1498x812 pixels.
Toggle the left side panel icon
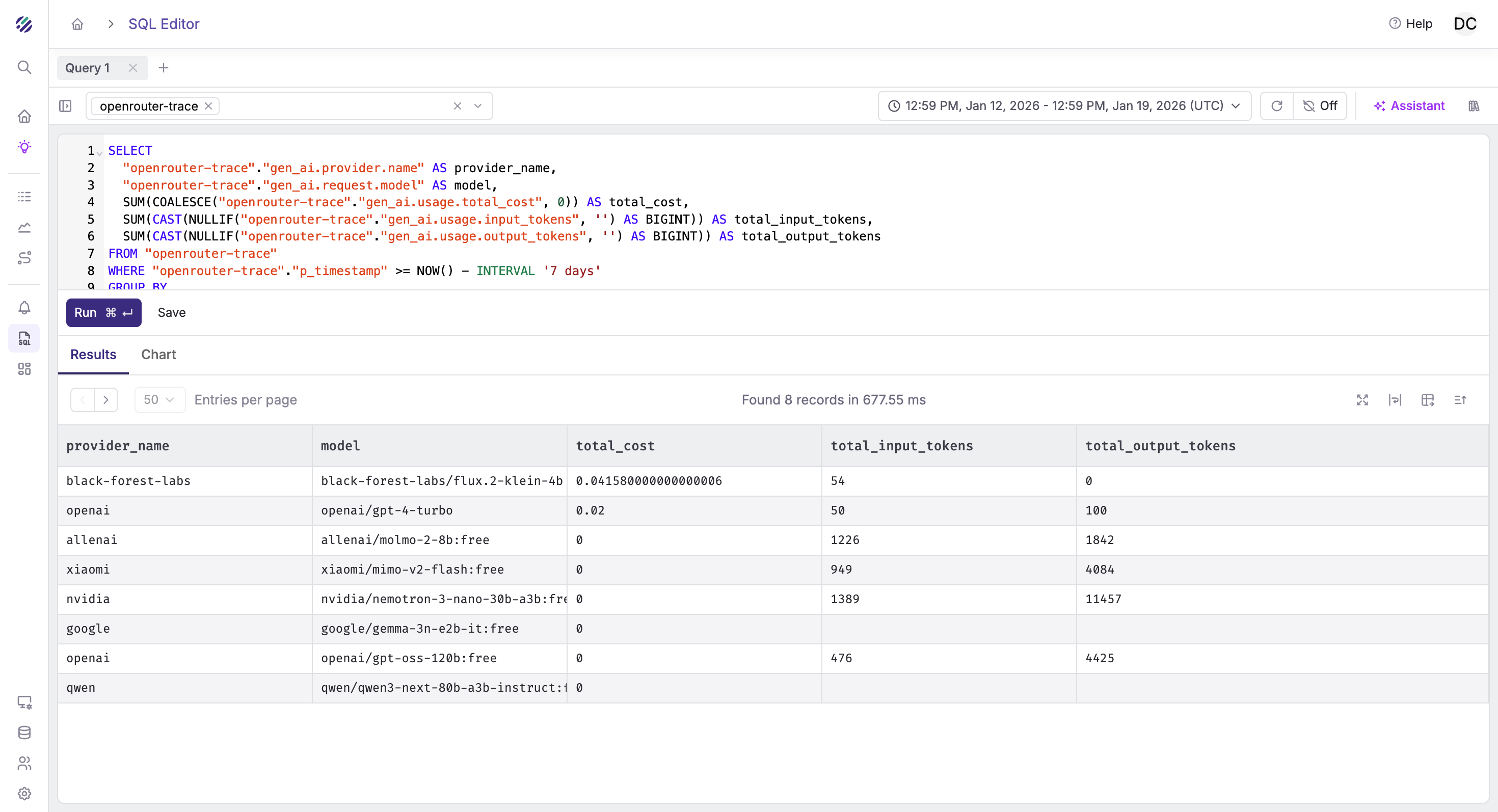tap(65, 106)
